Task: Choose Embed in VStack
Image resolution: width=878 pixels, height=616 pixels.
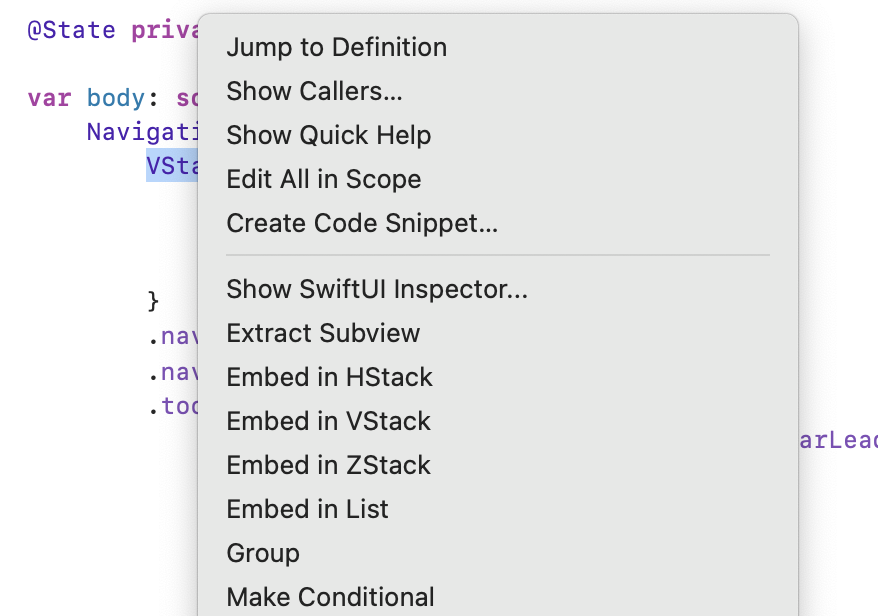Action: (x=498, y=421)
